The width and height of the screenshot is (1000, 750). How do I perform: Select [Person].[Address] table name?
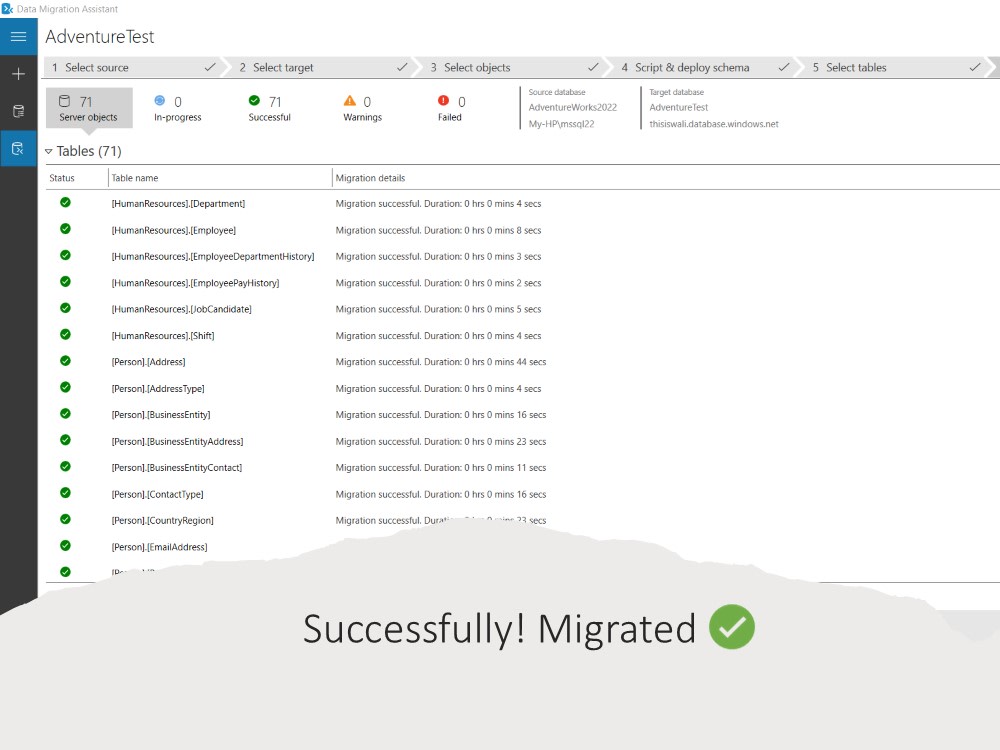click(148, 362)
